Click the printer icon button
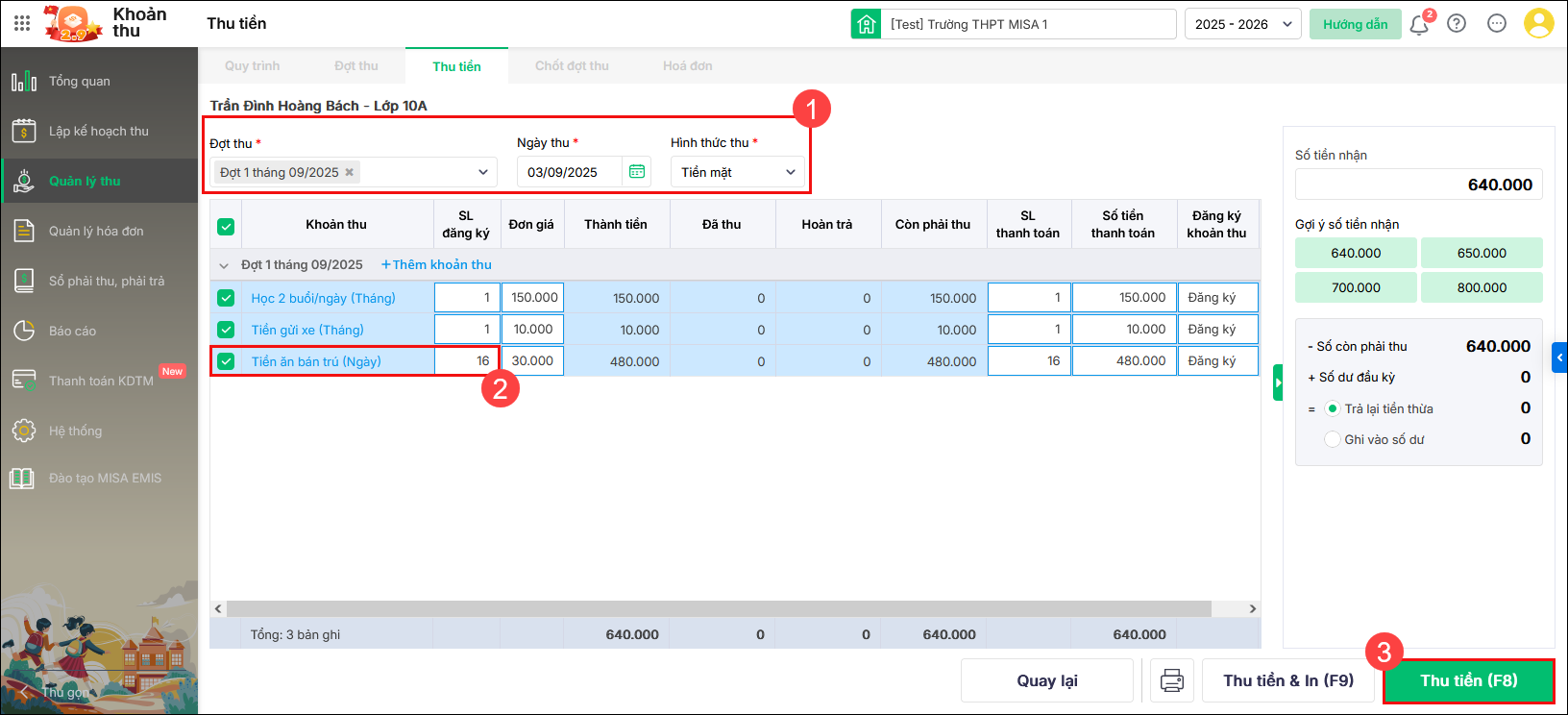 (x=1172, y=680)
